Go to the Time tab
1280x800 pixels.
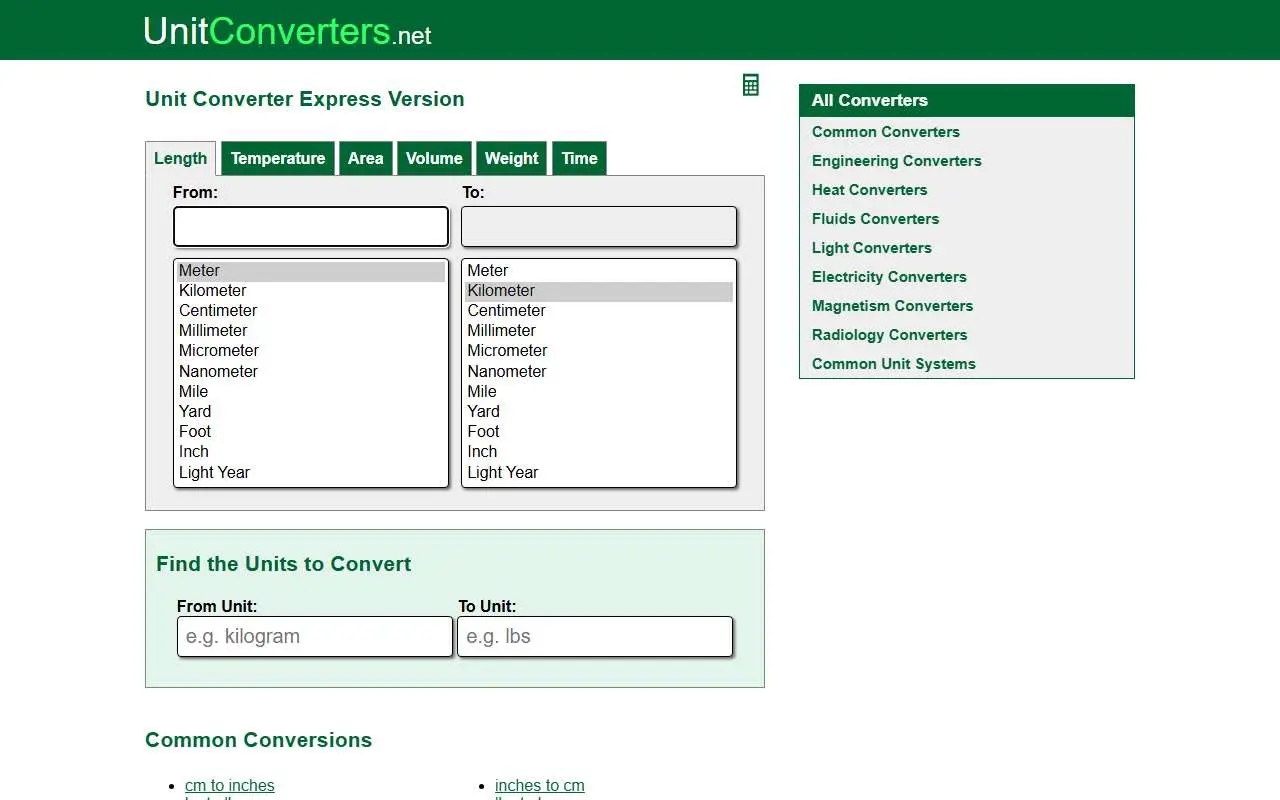[580, 158]
